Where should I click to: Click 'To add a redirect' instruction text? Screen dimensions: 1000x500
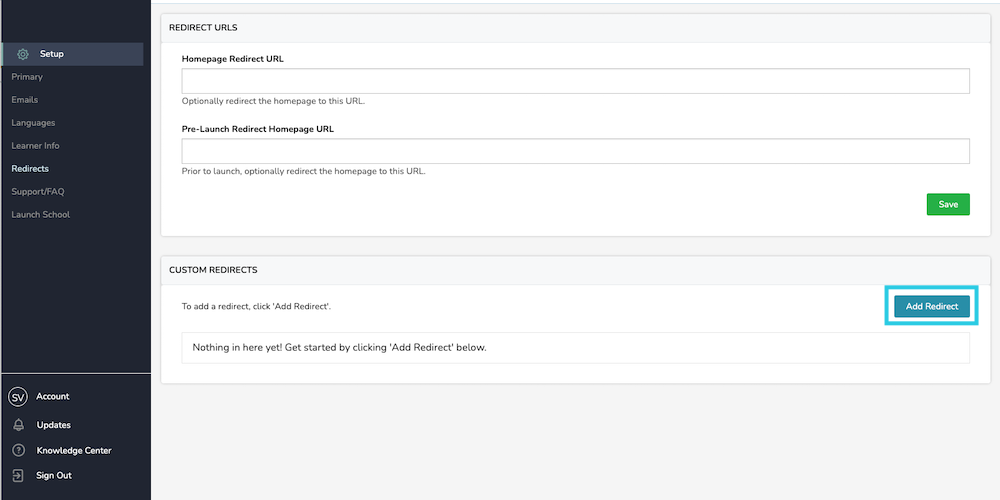[x=256, y=307]
